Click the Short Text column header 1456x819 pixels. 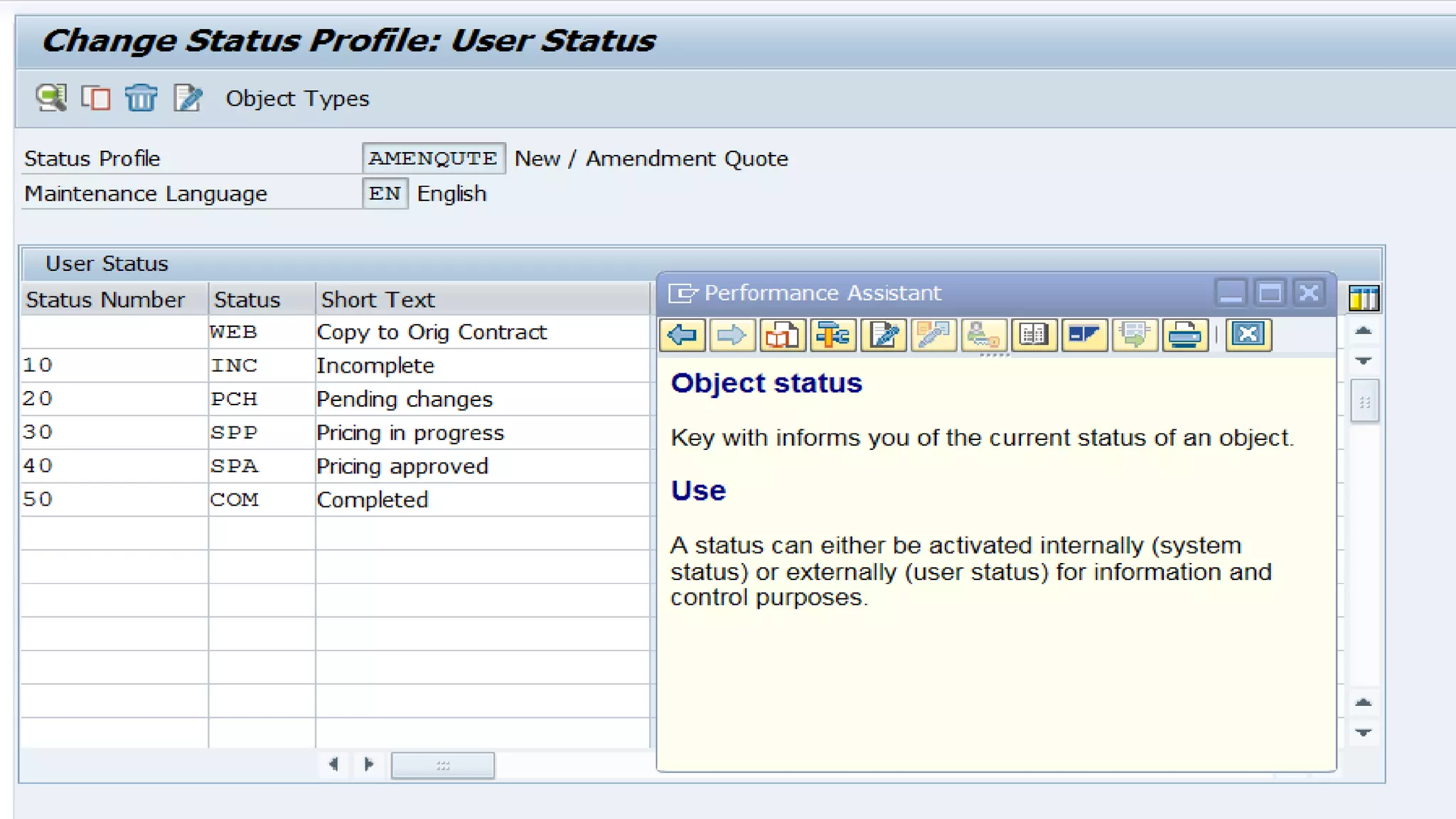378,300
